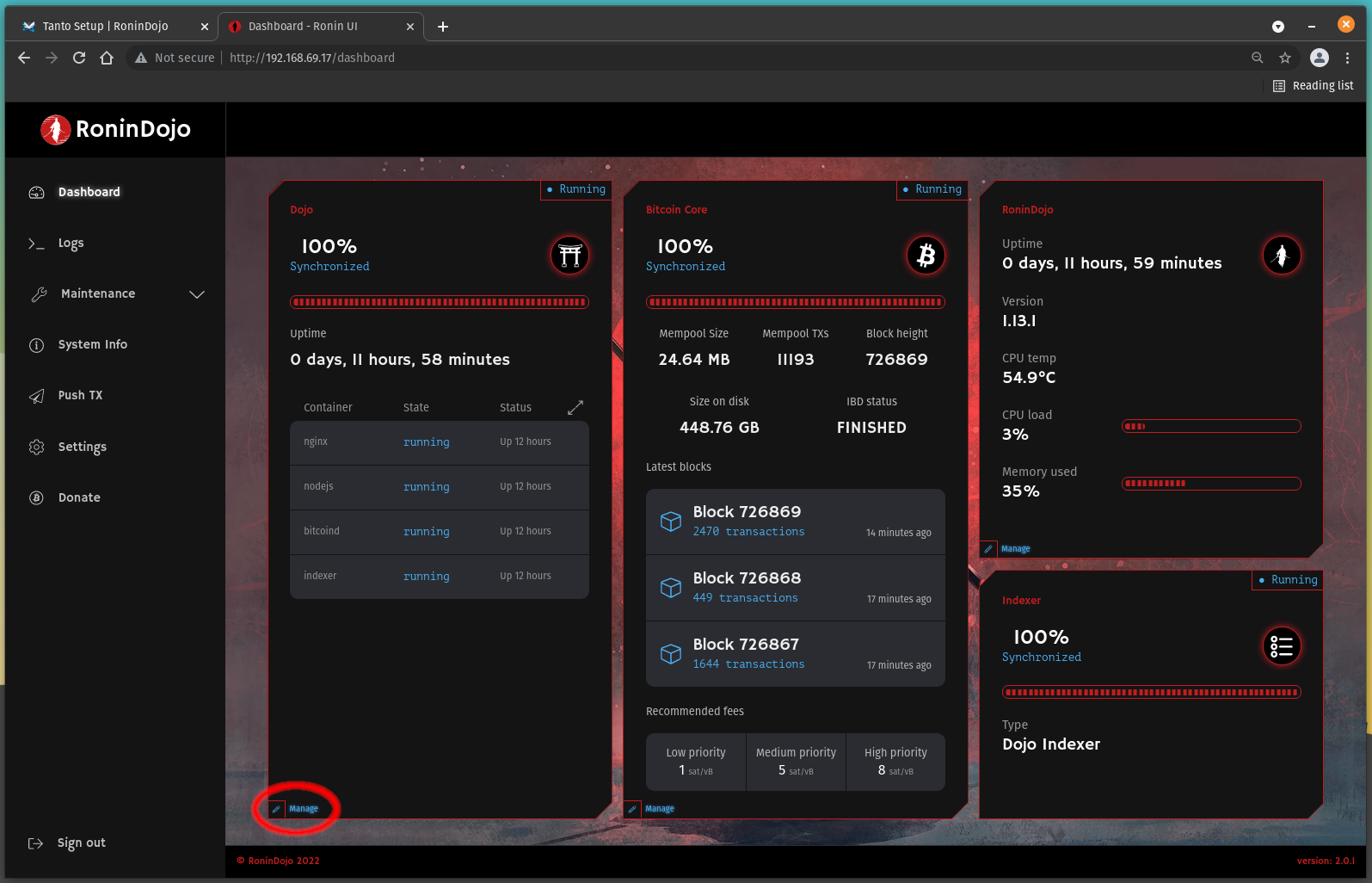Open Chrome three-dot menu
This screenshot has height=883, width=1372.
(x=1348, y=58)
